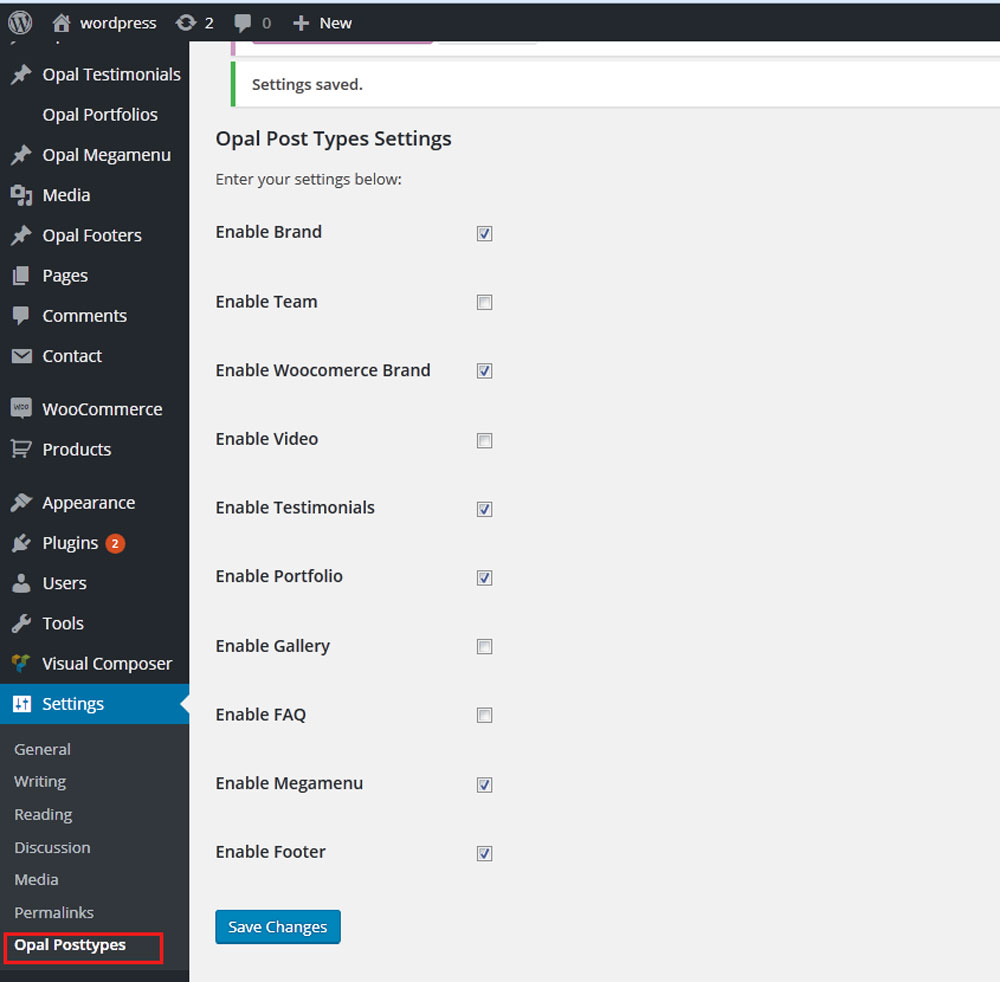Screen dimensions: 1000x982
Task: Click the WordPress logo icon
Action: pos(20,22)
